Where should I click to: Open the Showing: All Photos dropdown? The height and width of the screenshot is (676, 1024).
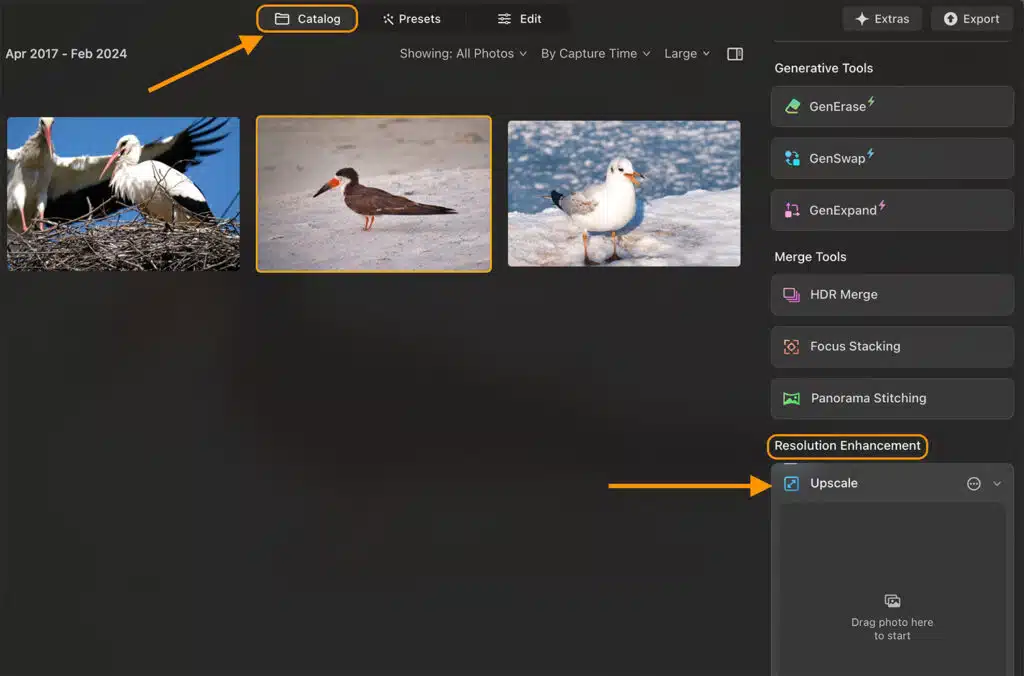pyautogui.click(x=463, y=54)
